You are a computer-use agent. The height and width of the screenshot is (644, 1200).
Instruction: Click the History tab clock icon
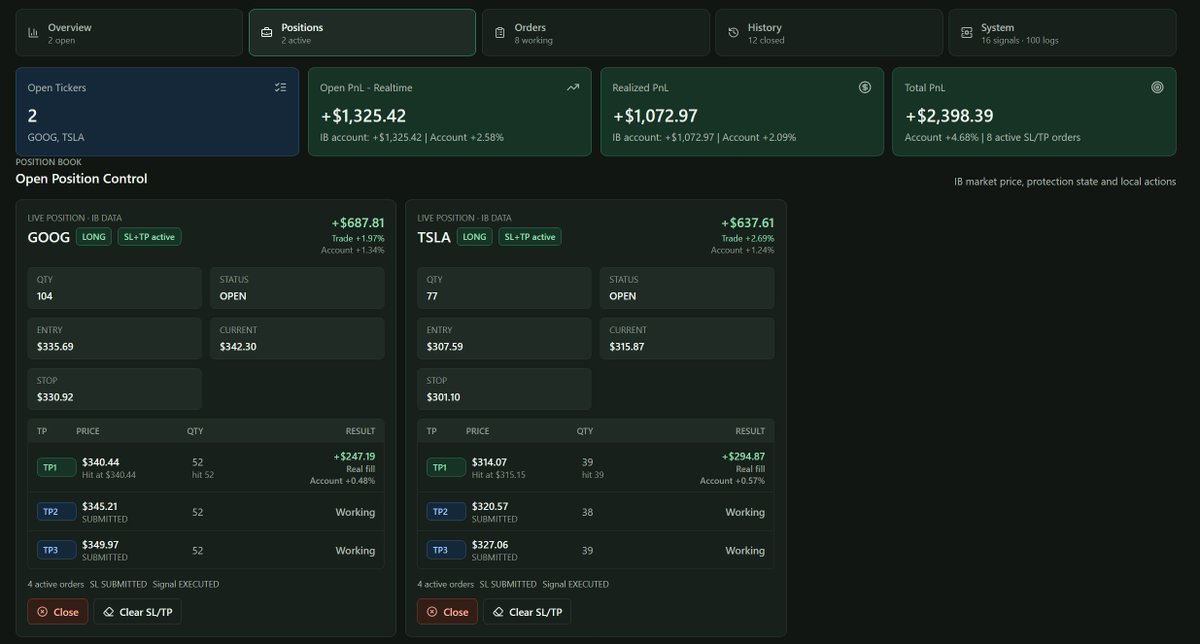point(733,33)
